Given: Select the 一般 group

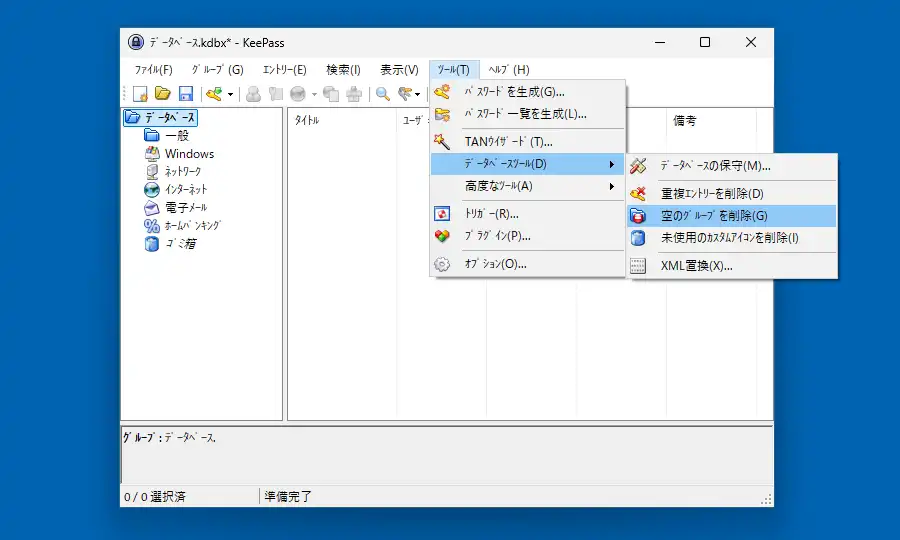Looking at the screenshot, I should (x=177, y=135).
